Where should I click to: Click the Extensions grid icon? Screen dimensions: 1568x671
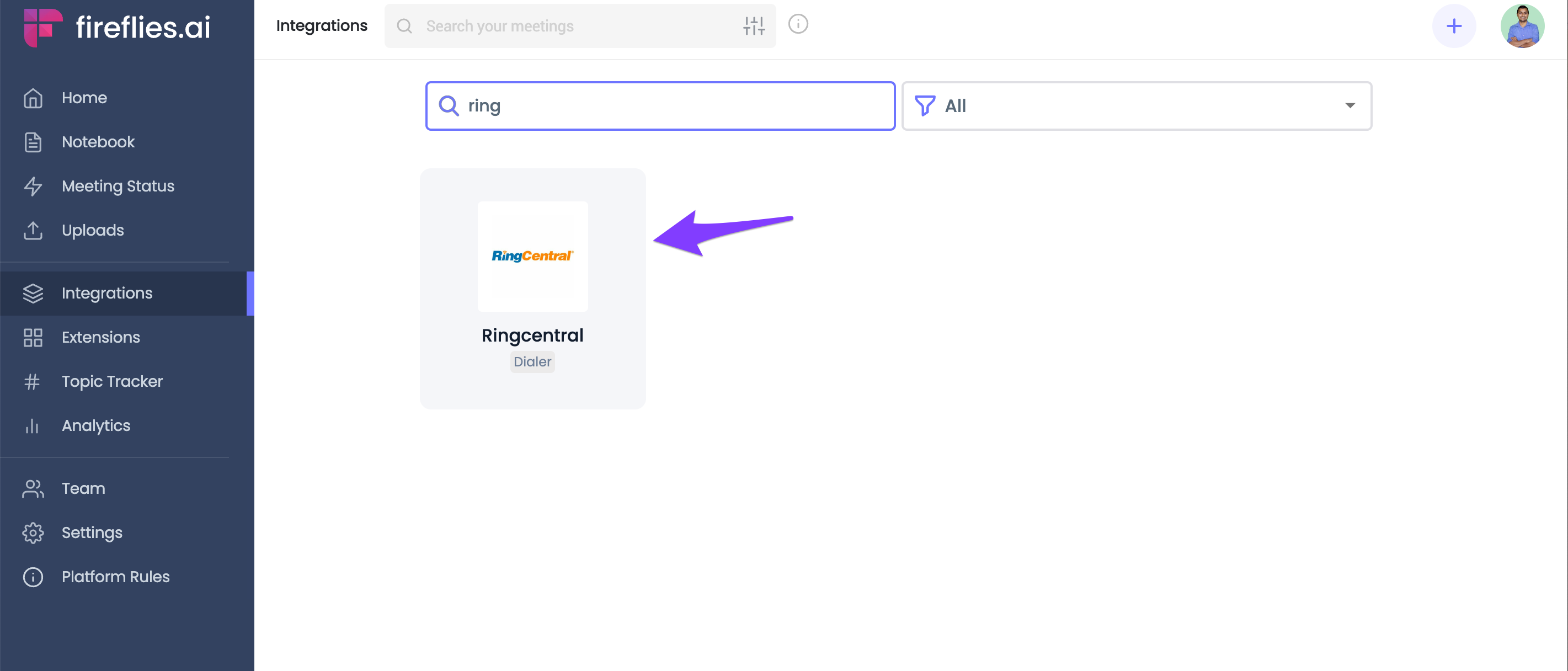pos(33,337)
